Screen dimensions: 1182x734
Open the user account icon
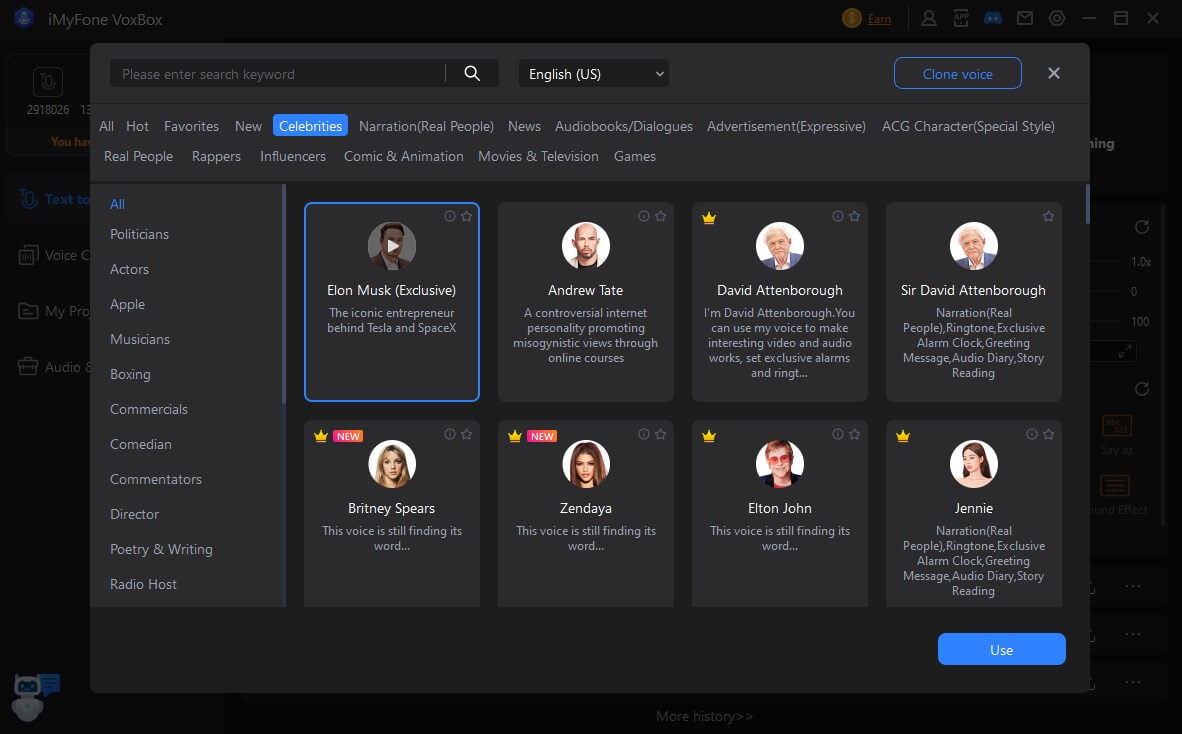tap(929, 18)
